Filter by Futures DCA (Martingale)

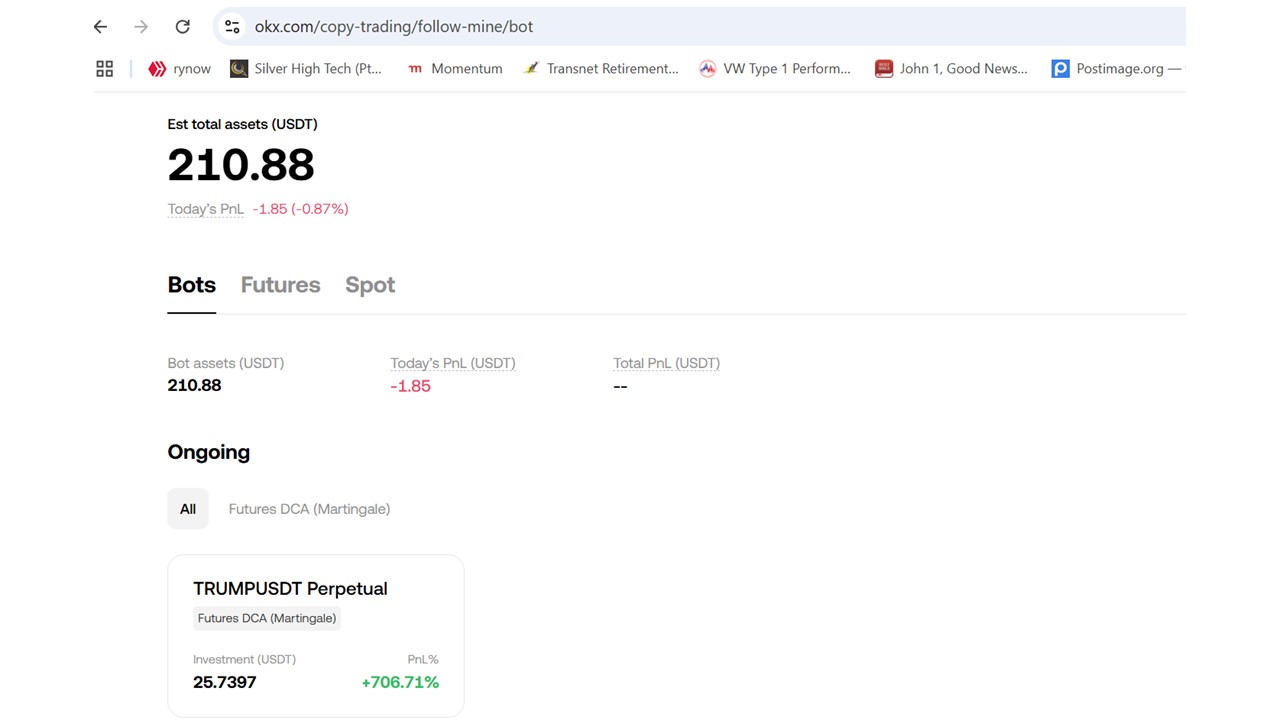click(309, 509)
